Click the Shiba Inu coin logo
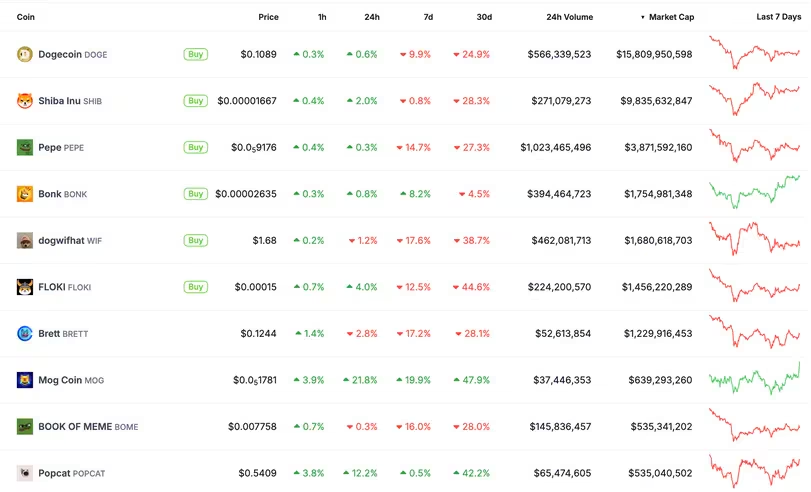This screenshot has width=811, height=492. [25, 101]
